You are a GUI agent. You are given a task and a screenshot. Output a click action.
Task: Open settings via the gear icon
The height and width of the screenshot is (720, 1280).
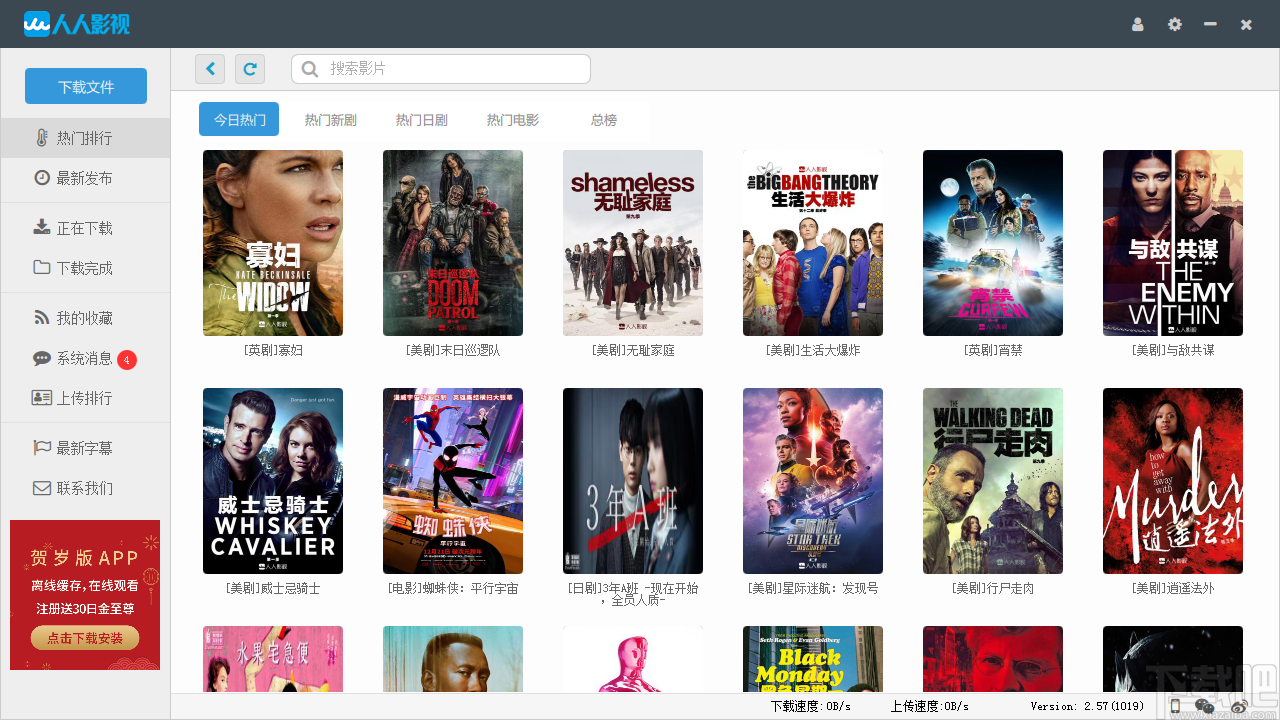[1174, 24]
